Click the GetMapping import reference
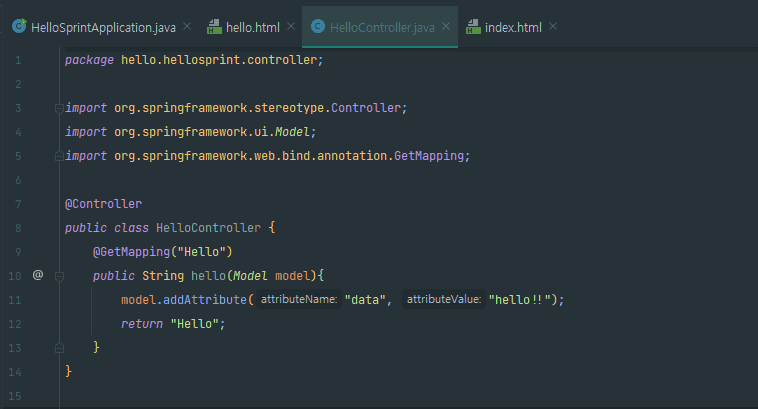 429,156
